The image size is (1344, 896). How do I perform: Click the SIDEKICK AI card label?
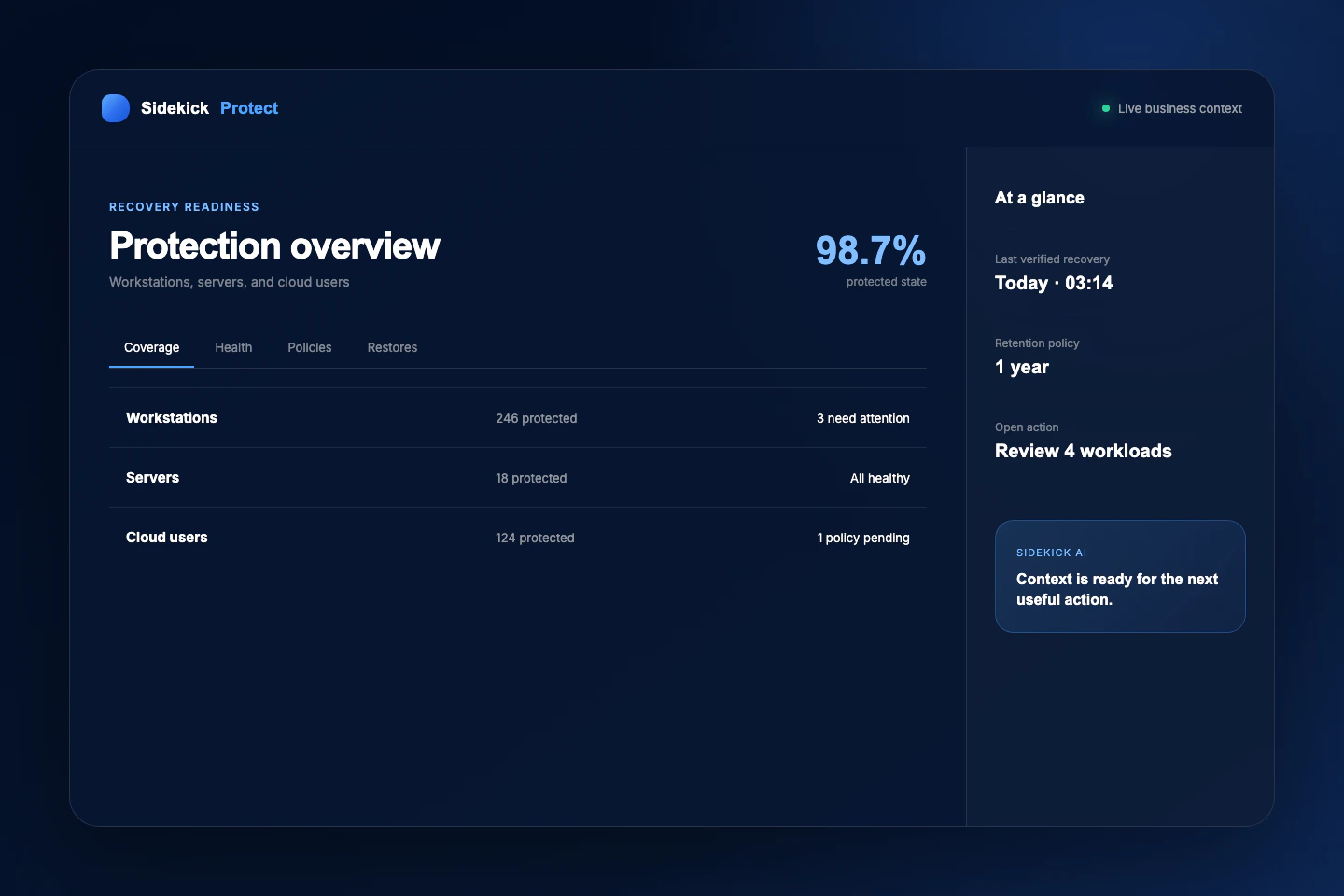click(1052, 553)
